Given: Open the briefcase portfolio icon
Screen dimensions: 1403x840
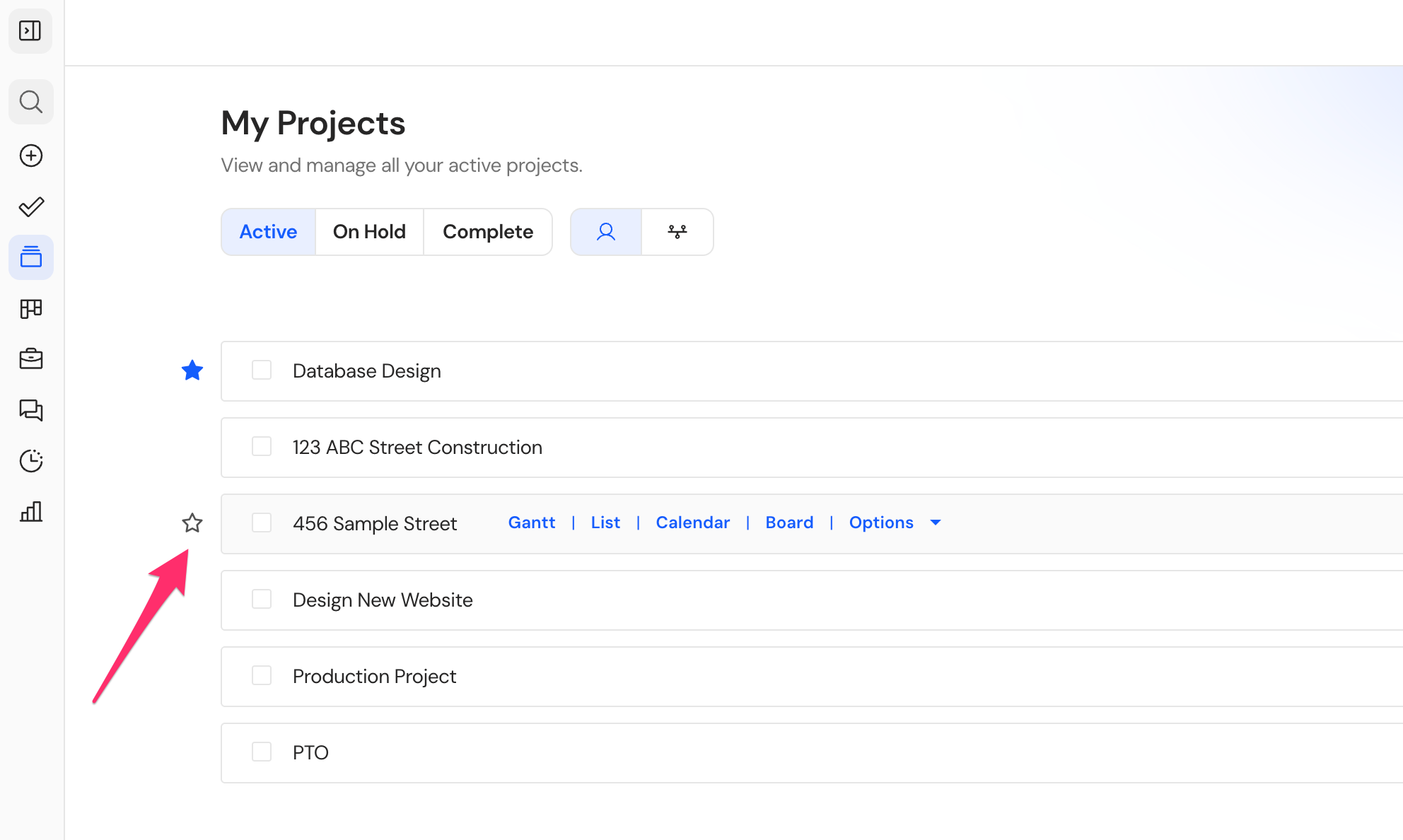Looking at the screenshot, I should point(31,359).
